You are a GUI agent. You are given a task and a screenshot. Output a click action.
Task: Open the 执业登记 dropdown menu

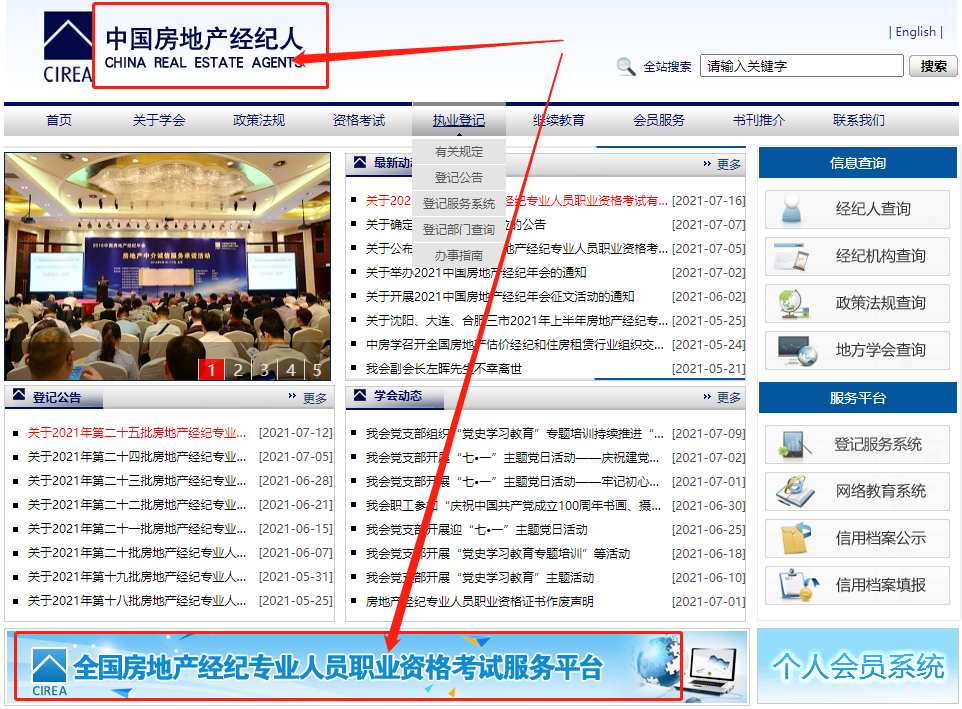[459, 120]
